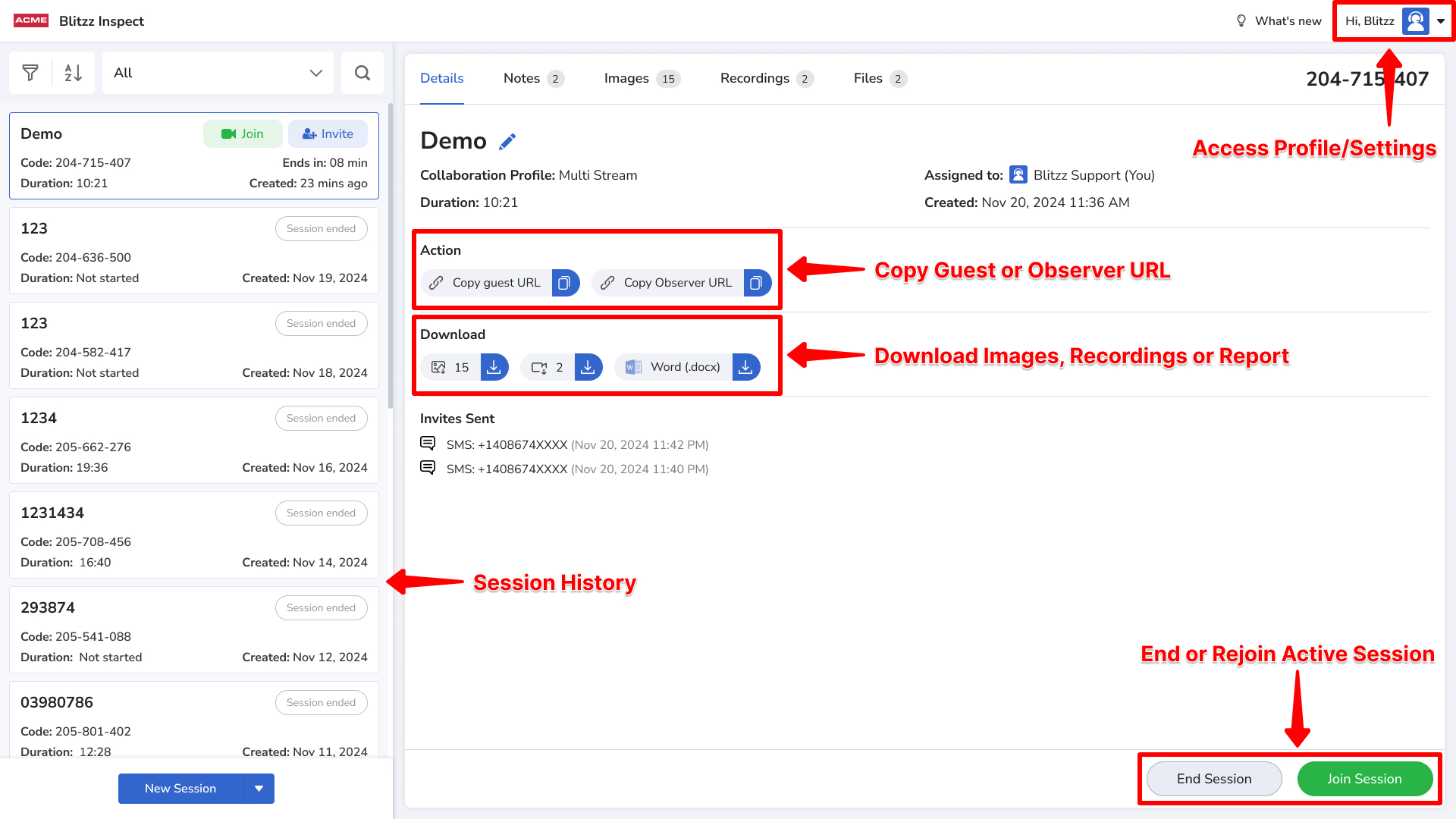Open the Recordings tab
The image size is (1456, 819).
(x=766, y=78)
